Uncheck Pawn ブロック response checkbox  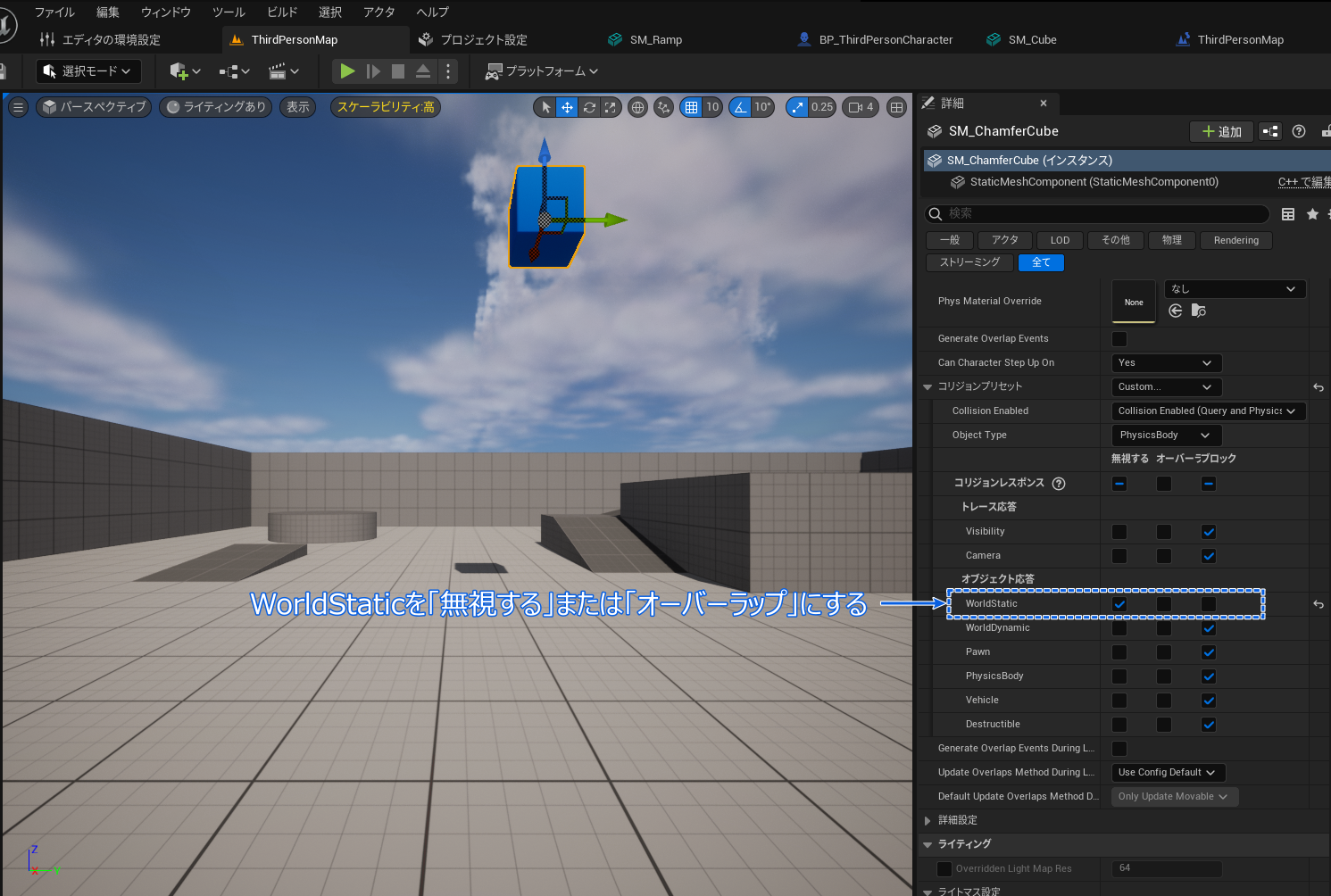pyautogui.click(x=1209, y=651)
